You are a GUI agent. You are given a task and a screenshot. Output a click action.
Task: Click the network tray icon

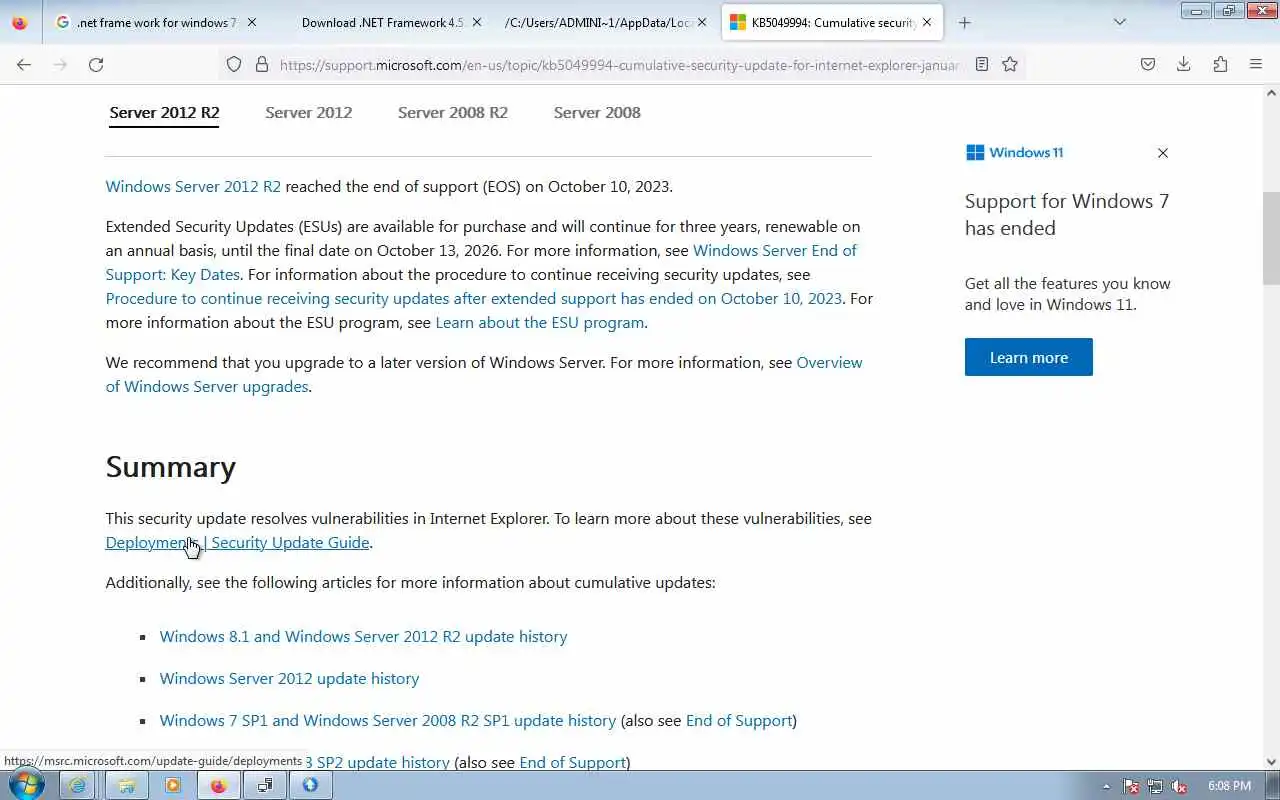[x=1155, y=786]
